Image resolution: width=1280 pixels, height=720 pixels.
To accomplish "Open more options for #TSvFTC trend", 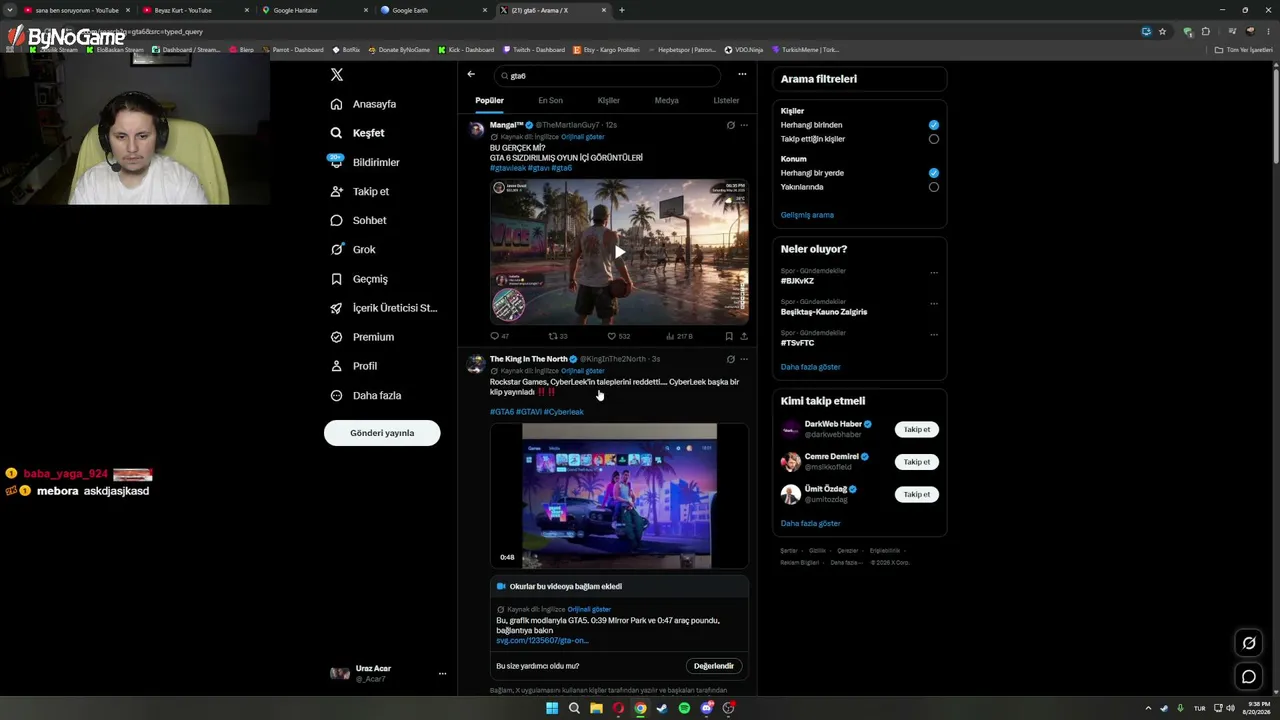I will [934, 334].
